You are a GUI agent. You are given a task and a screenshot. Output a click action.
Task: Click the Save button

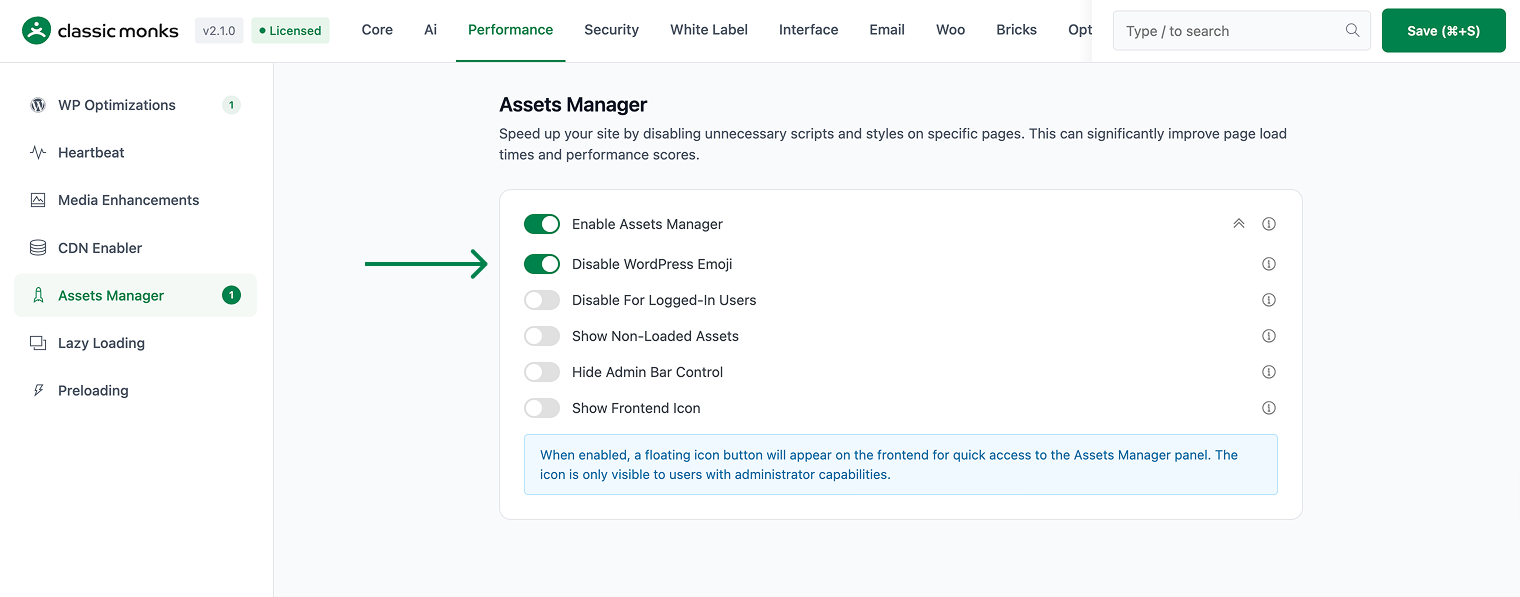pyautogui.click(x=1443, y=31)
